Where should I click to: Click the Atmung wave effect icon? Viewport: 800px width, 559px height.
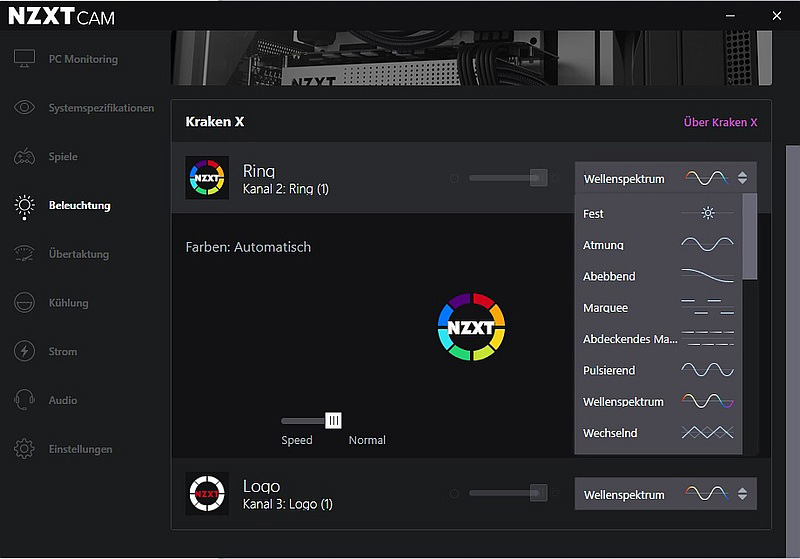[x=708, y=244]
